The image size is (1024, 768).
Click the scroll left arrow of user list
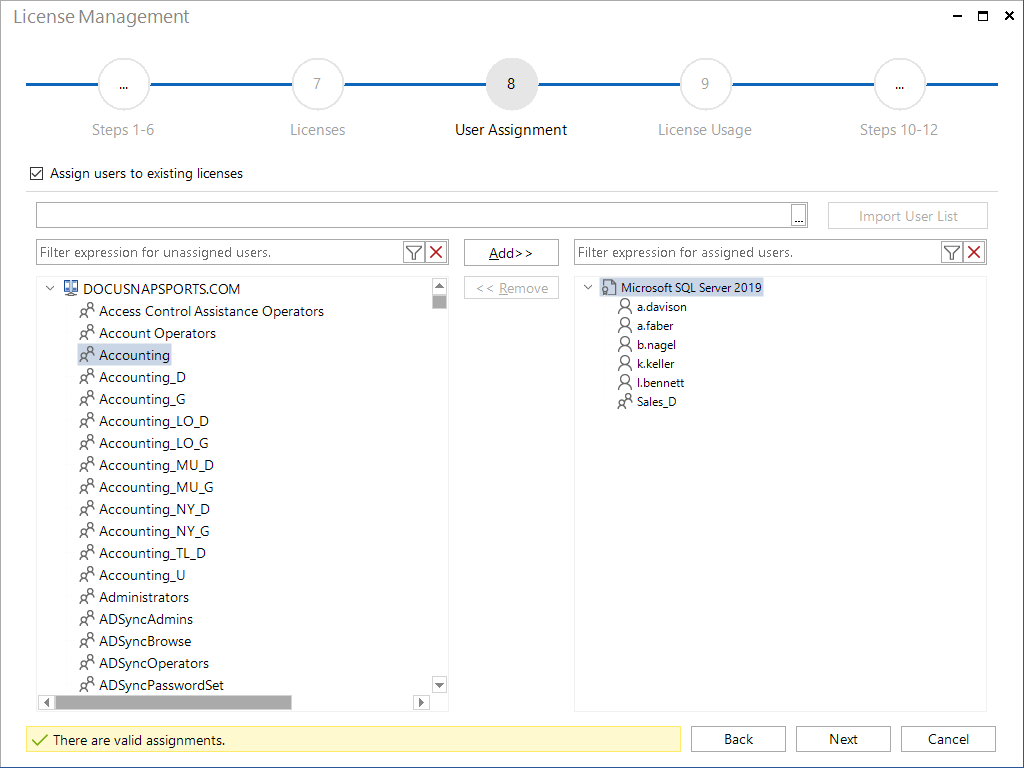tap(46, 703)
